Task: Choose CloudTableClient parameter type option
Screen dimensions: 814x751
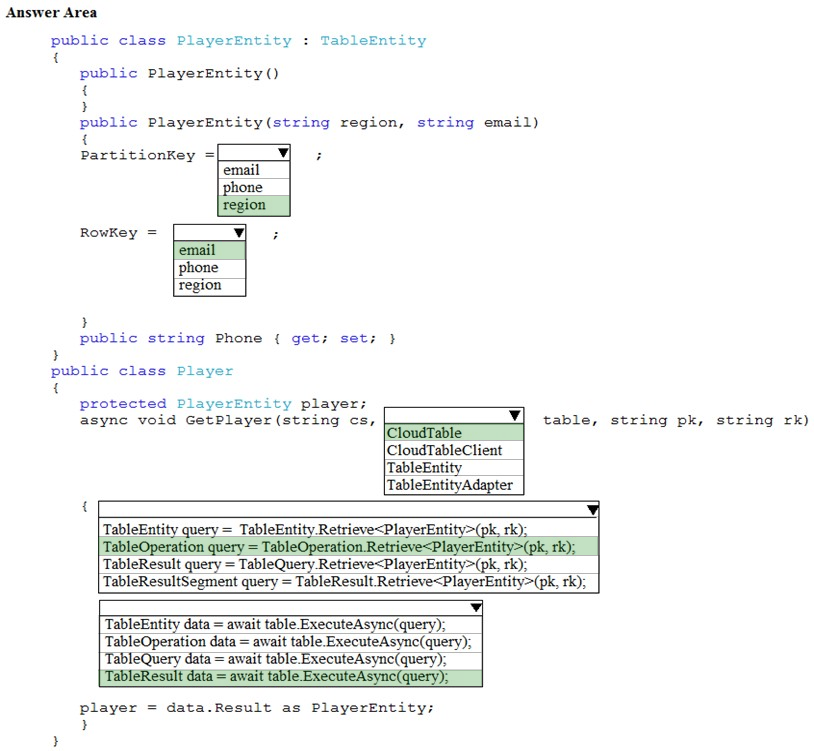Action: [454, 450]
